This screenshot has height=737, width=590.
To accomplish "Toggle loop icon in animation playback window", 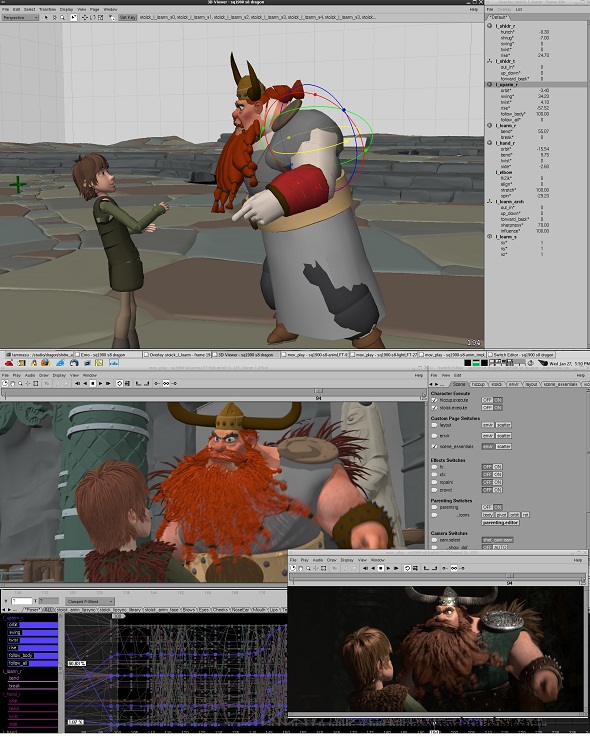I will pos(119,384).
